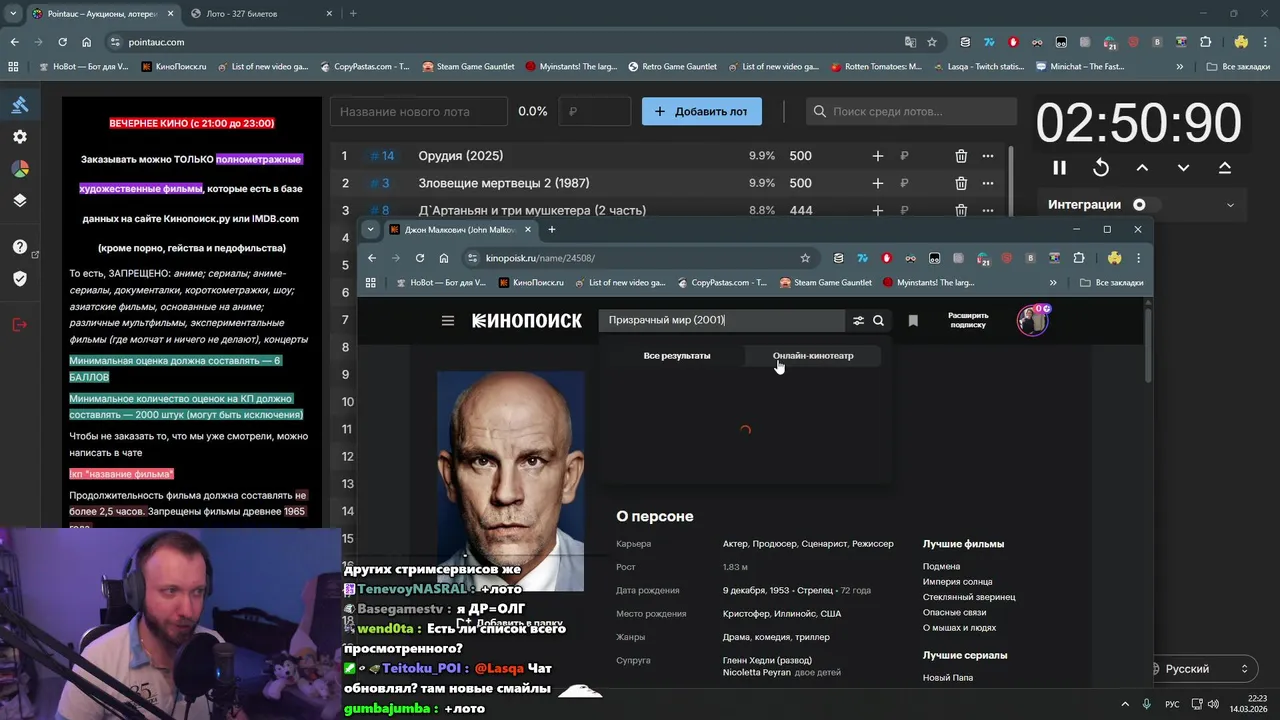Open Retro Game Gauntlet bookmark
The image size is (1280, 720).
coord(672,67)
